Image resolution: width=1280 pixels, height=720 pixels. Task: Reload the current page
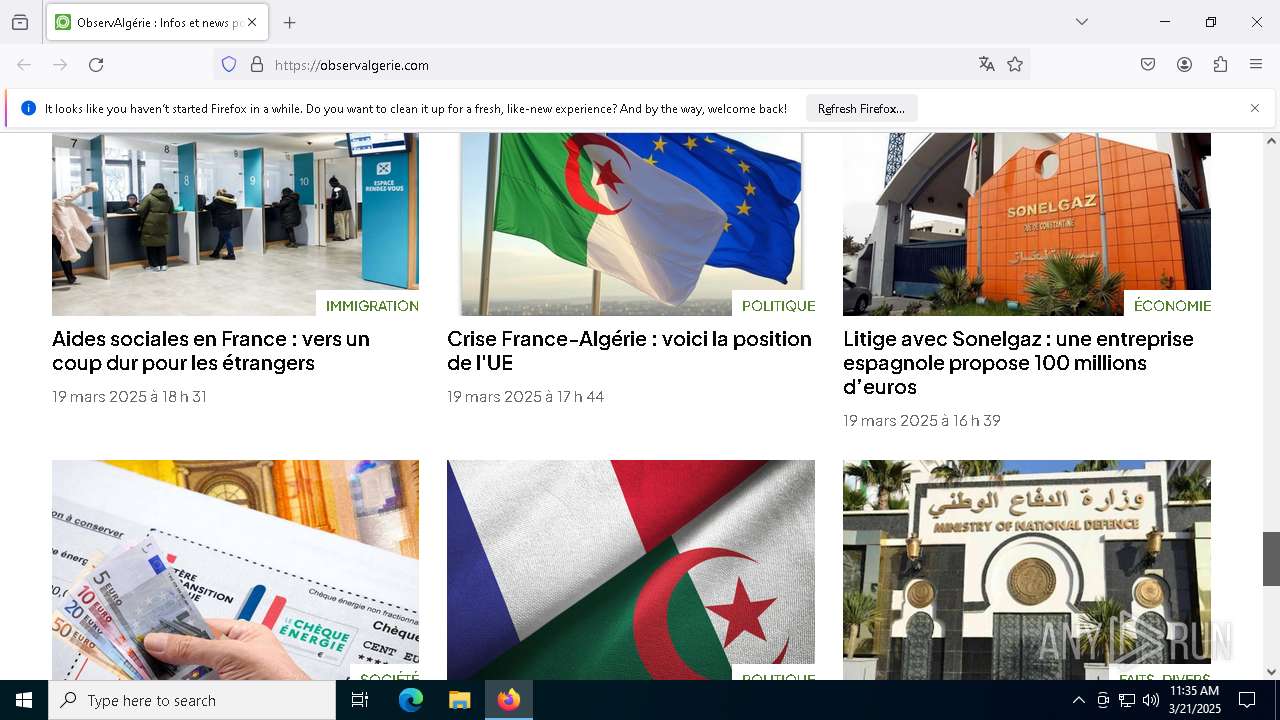point(96,65)
